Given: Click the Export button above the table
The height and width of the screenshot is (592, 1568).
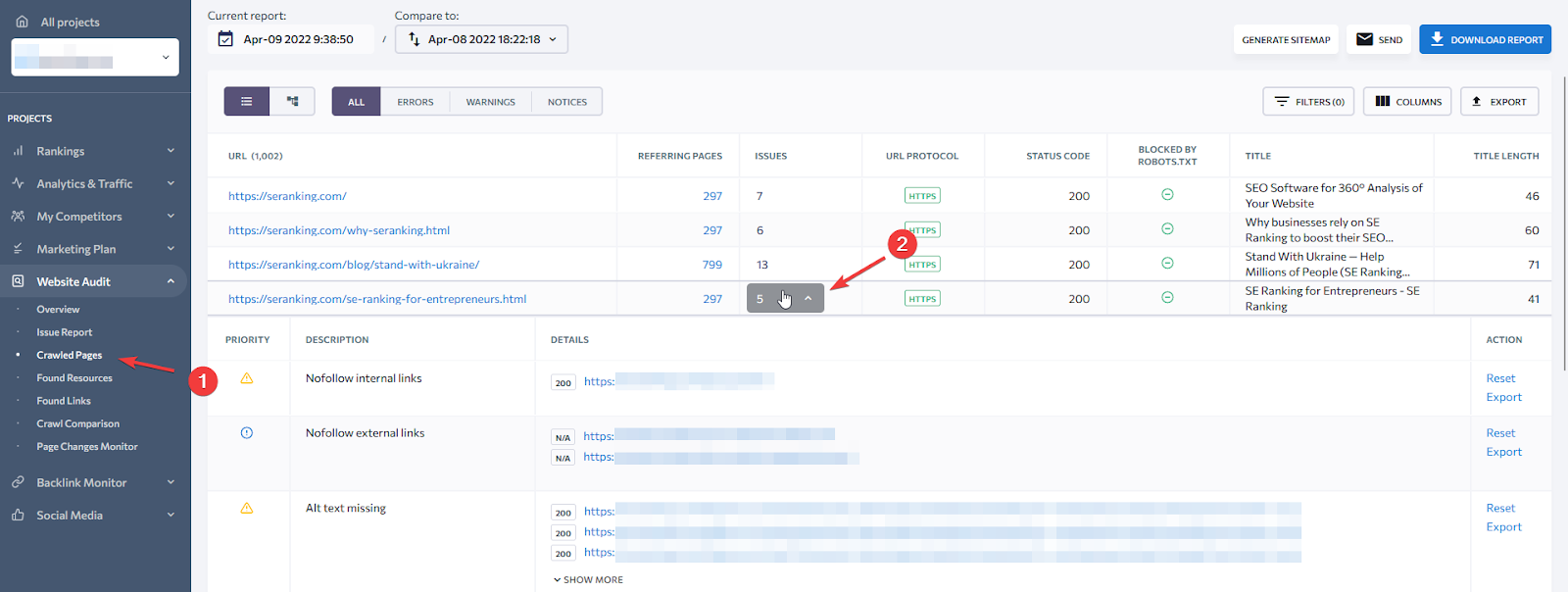Looking at the screenshot, I should 1499,101.
